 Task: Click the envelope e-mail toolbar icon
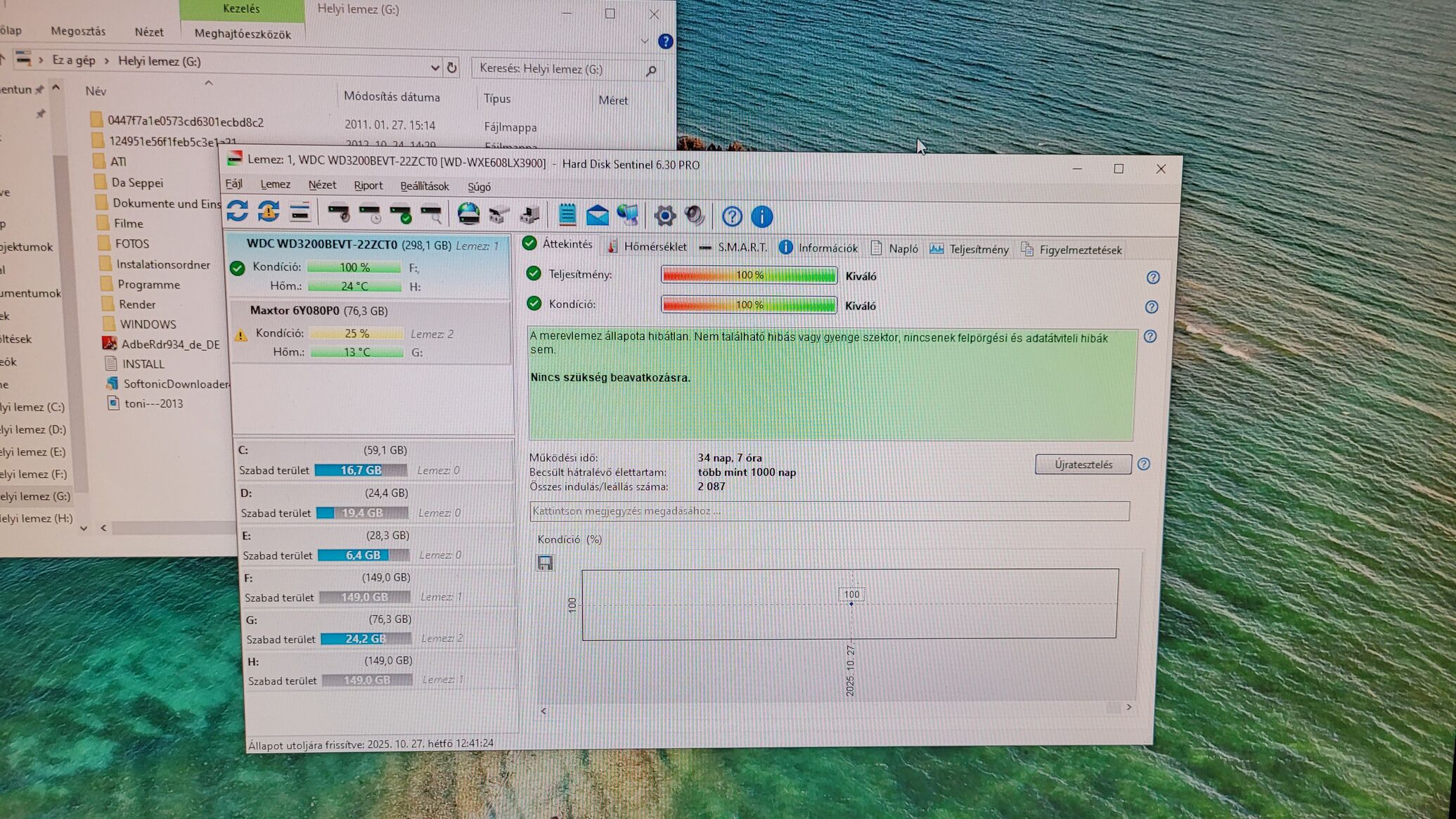pos(597,215)
